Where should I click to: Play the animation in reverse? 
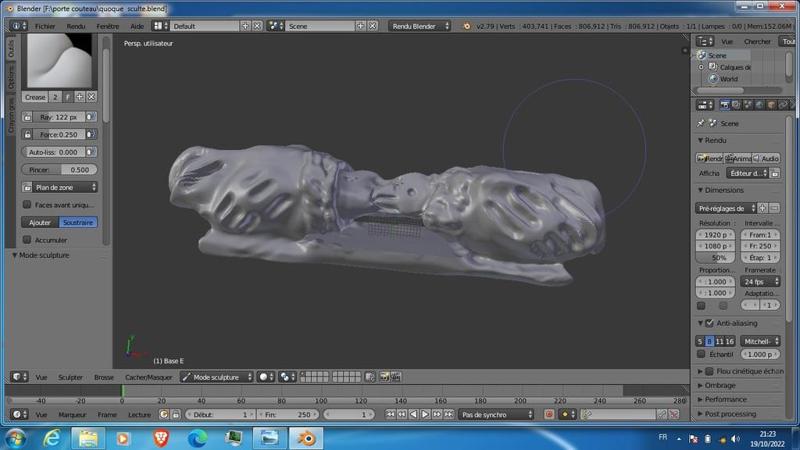click(x=414, y=414)
